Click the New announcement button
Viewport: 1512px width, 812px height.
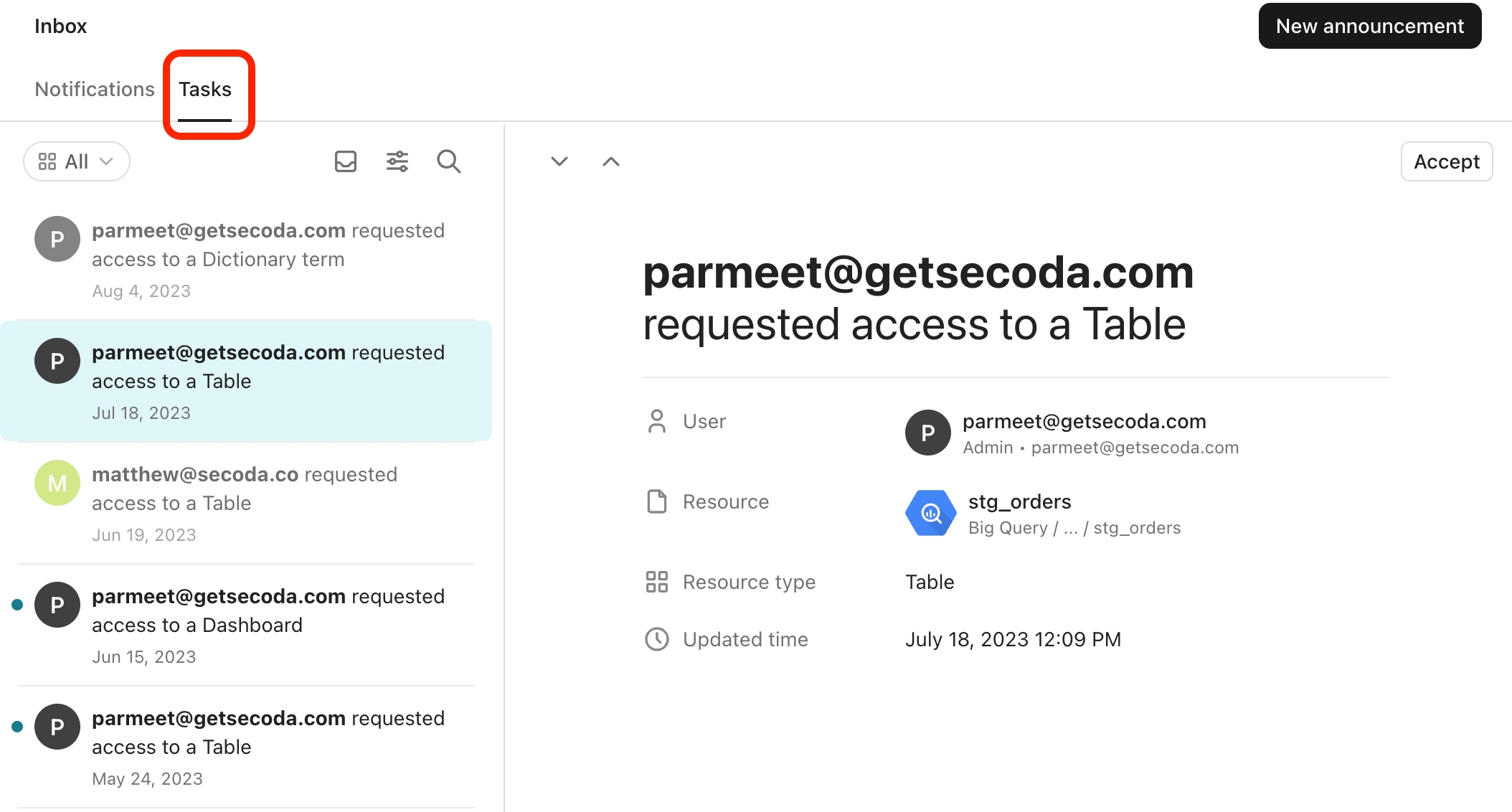[x=1370, y=26]
